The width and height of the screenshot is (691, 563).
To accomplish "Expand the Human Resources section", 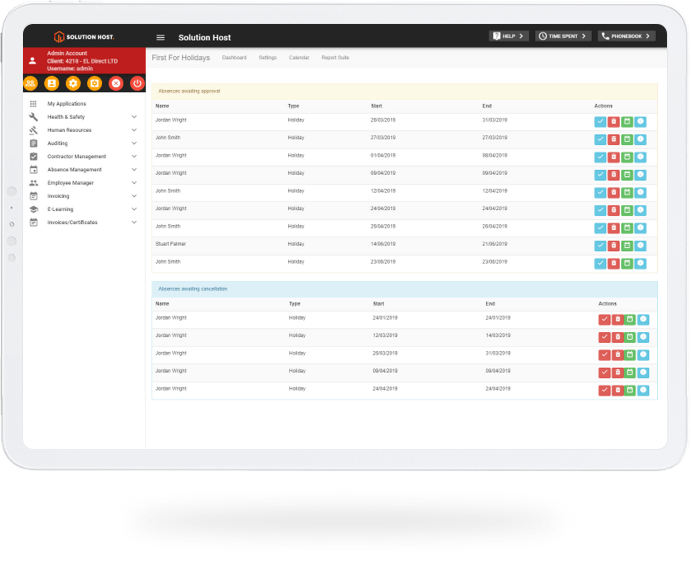I will coord(134,130).
